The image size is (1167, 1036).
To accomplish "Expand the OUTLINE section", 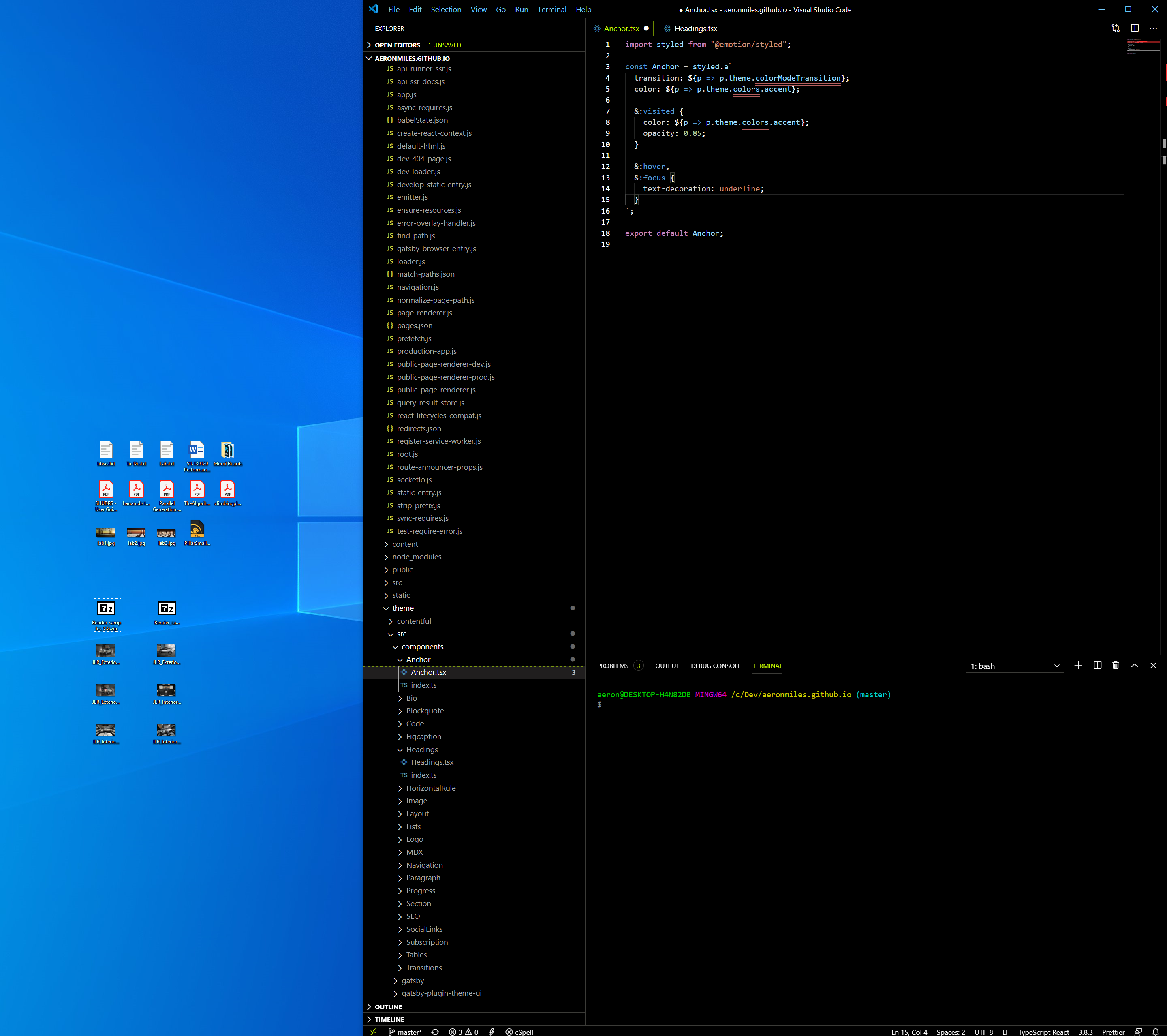I will tap(388, 1007).
